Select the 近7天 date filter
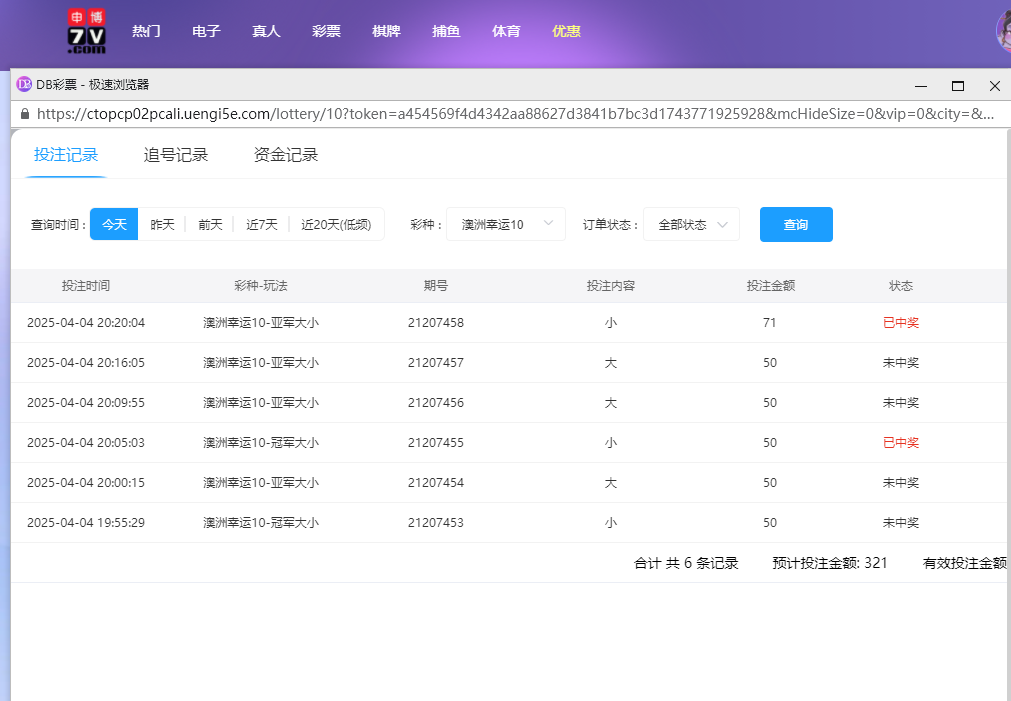This screenshot has height=701, width=1011. click(261, 224)
